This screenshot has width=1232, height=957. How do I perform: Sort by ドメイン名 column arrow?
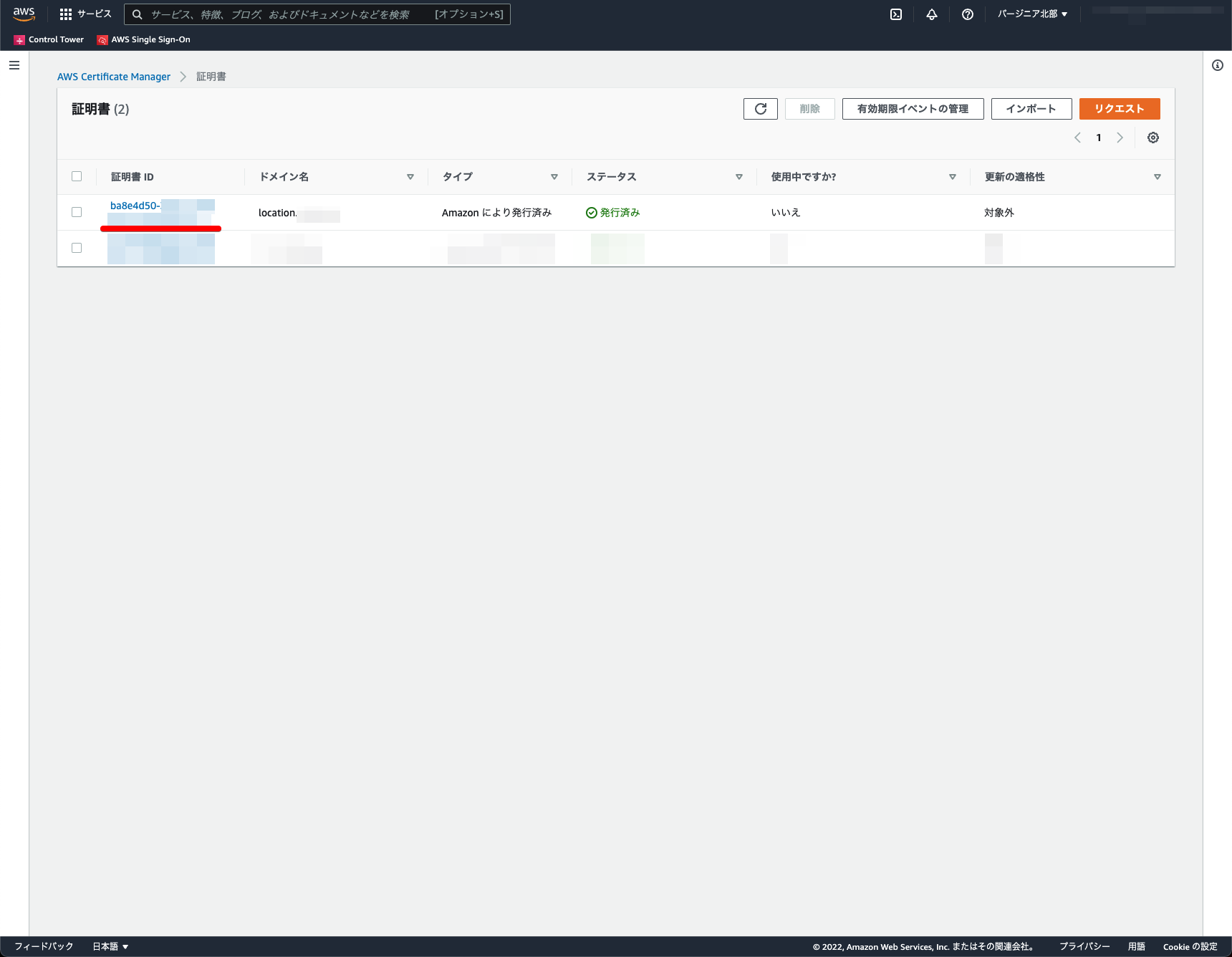pyautogui.click(x=410, y=177)
